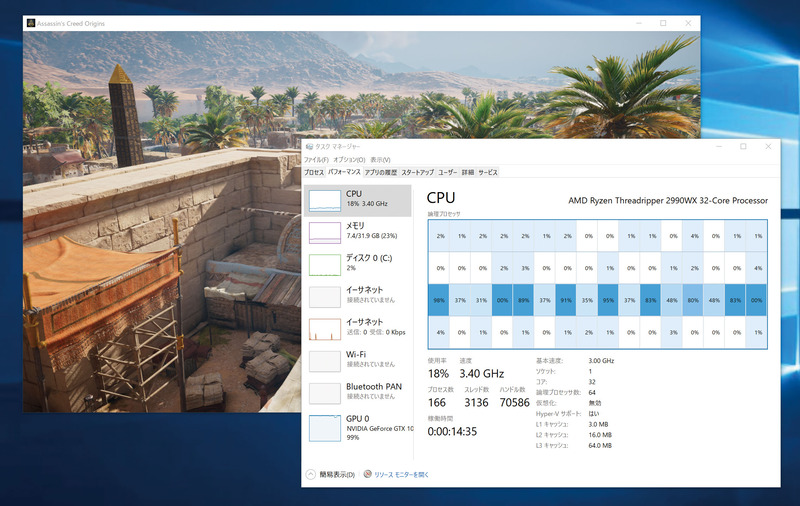This screenshot has width=800, height=506.
Task: Click the 91% logical processor cell
Action: click(x=566, y=300)
